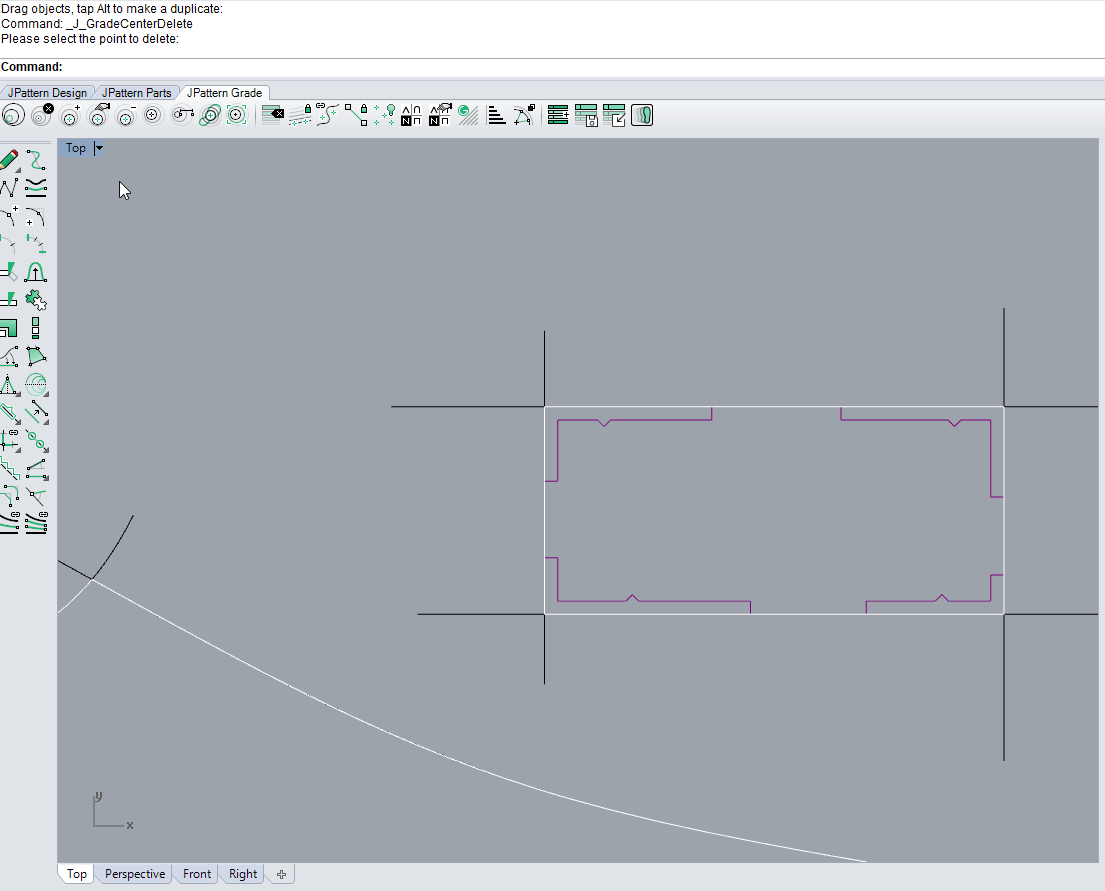Add a new viewport tab with plus button
This screenshot has height=891, width=1105.
click(x=282, y=874)
